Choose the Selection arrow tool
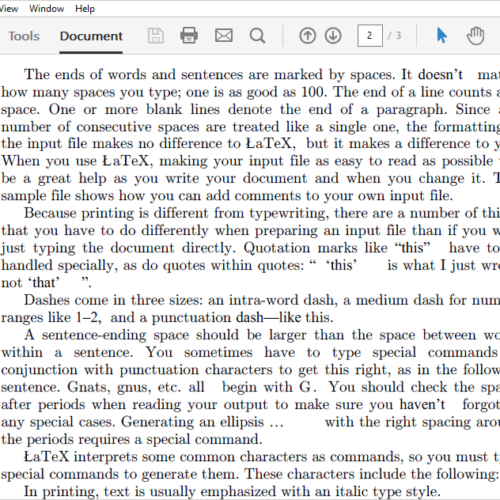The image size is (500, 500). tap(442, 36)
